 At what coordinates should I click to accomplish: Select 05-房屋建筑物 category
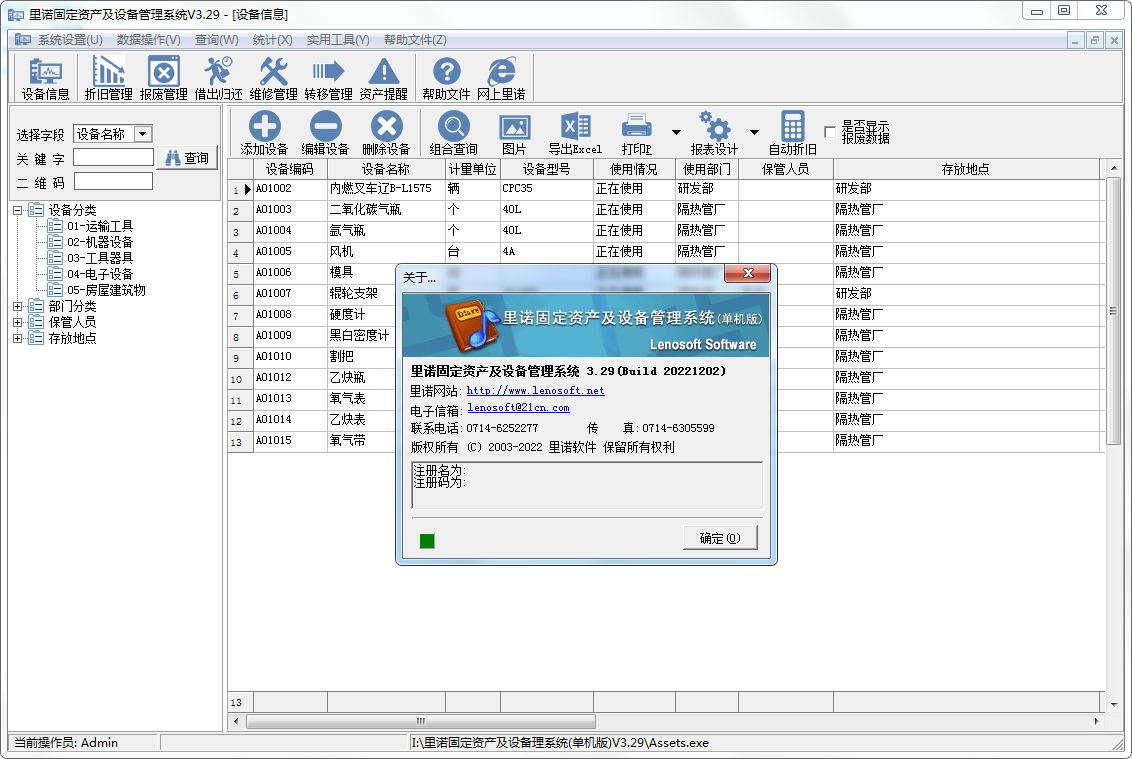pos(106,290)
